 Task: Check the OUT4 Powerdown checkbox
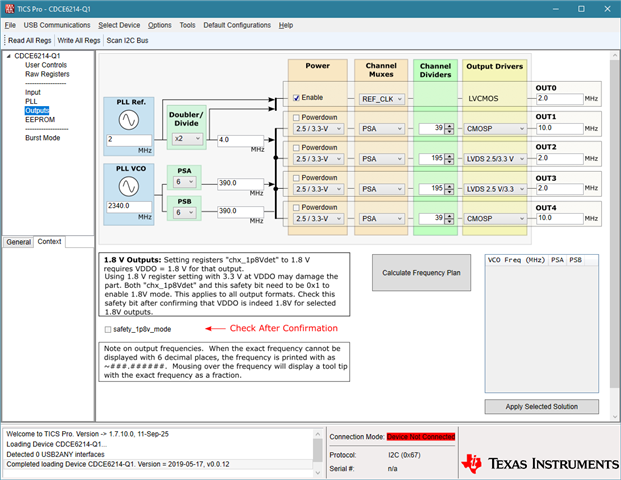tap(296, 208)
